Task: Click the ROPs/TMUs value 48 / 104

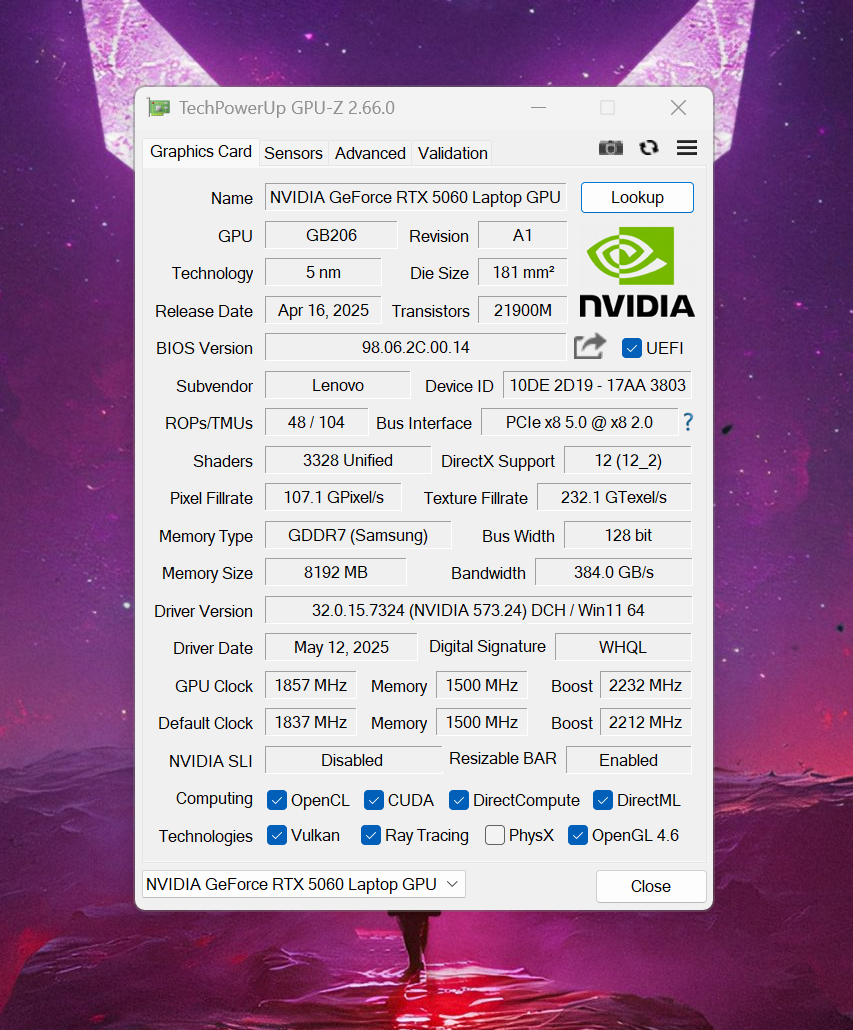Action: [316, 422]
